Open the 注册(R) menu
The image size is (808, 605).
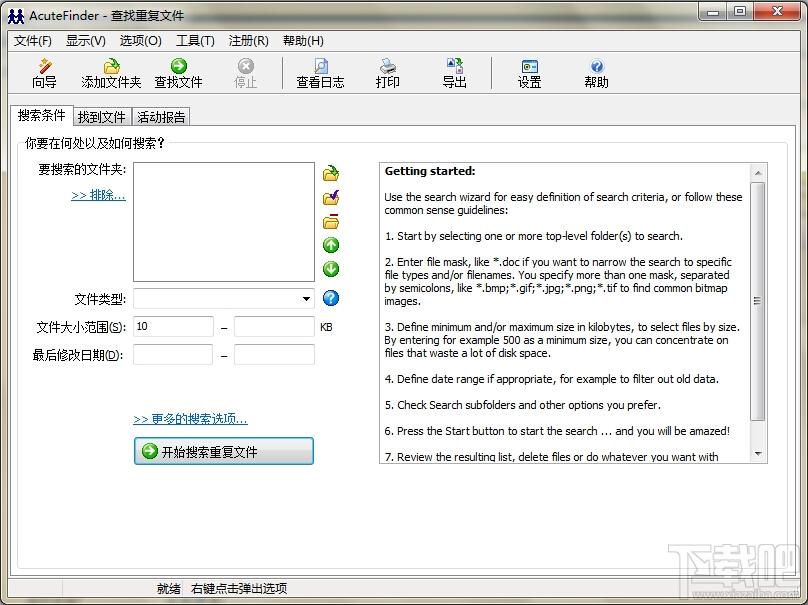(248, 41)
